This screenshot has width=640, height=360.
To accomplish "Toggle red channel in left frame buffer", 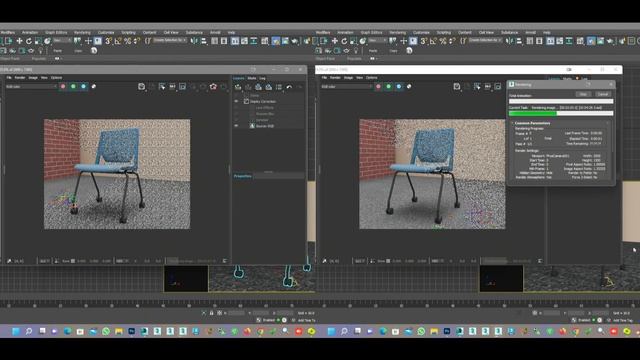I will click(63, 87).
